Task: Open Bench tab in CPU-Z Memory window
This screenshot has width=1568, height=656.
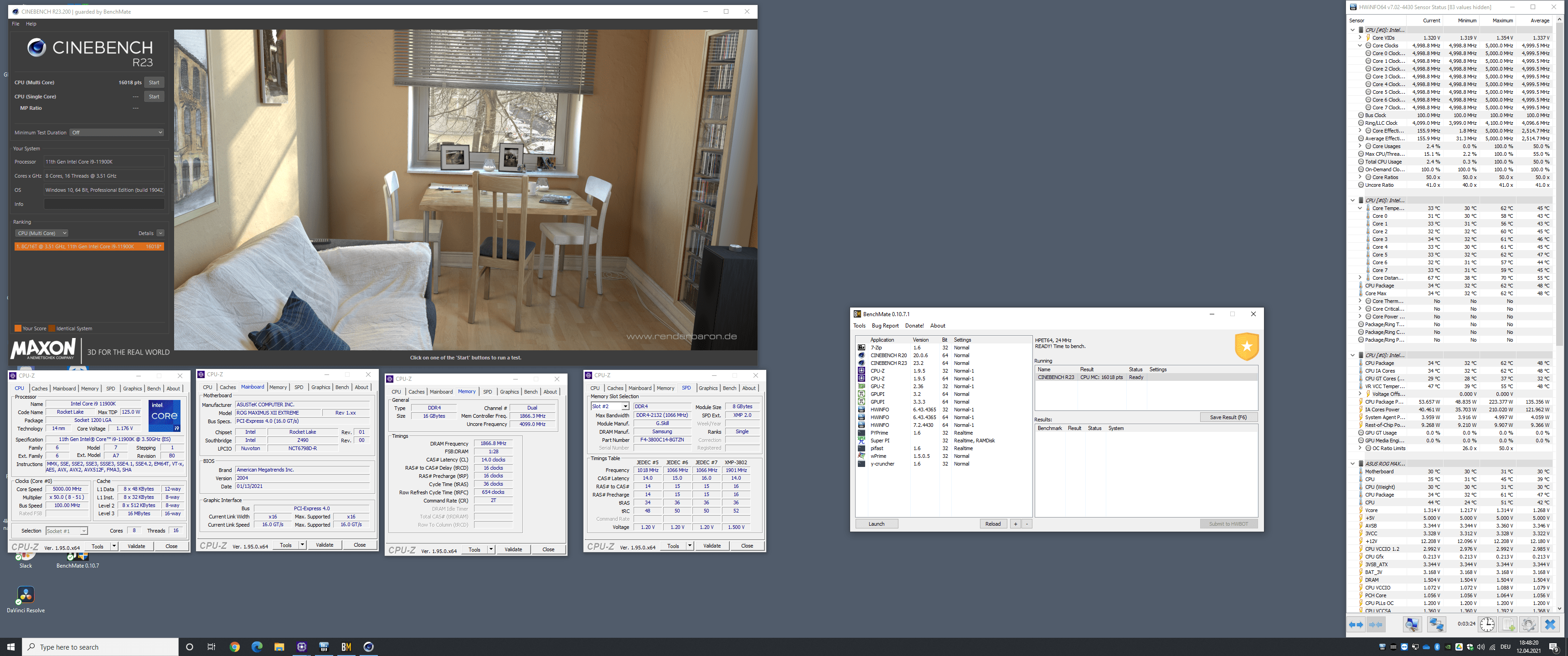Action: click(531, 392)
